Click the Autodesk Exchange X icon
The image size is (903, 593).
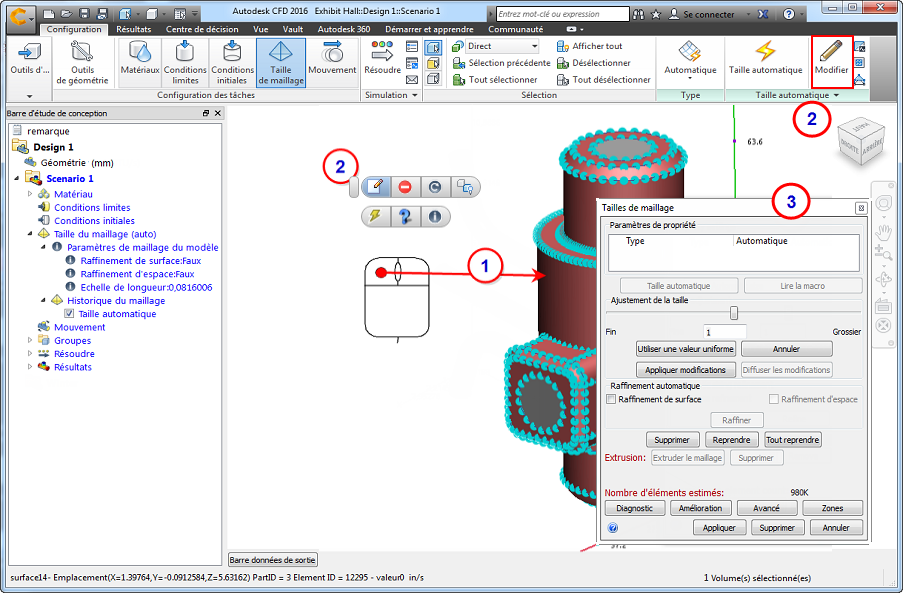coord(763,14)
